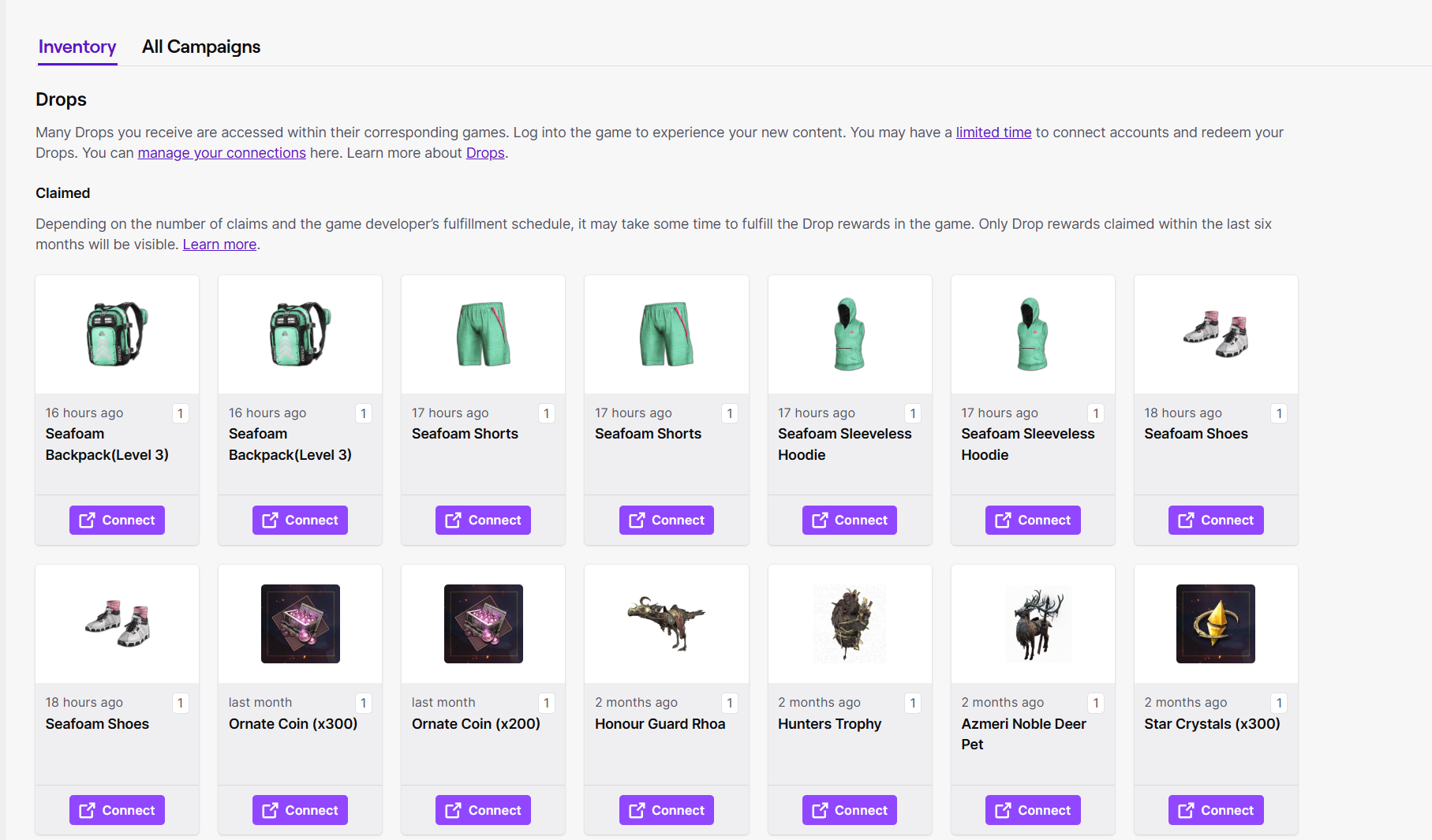Image resolution: width=1432 pixels, height=840 pixels.
Task: Click Connect on the second Seafoam Backpack card
Action: 300,520
